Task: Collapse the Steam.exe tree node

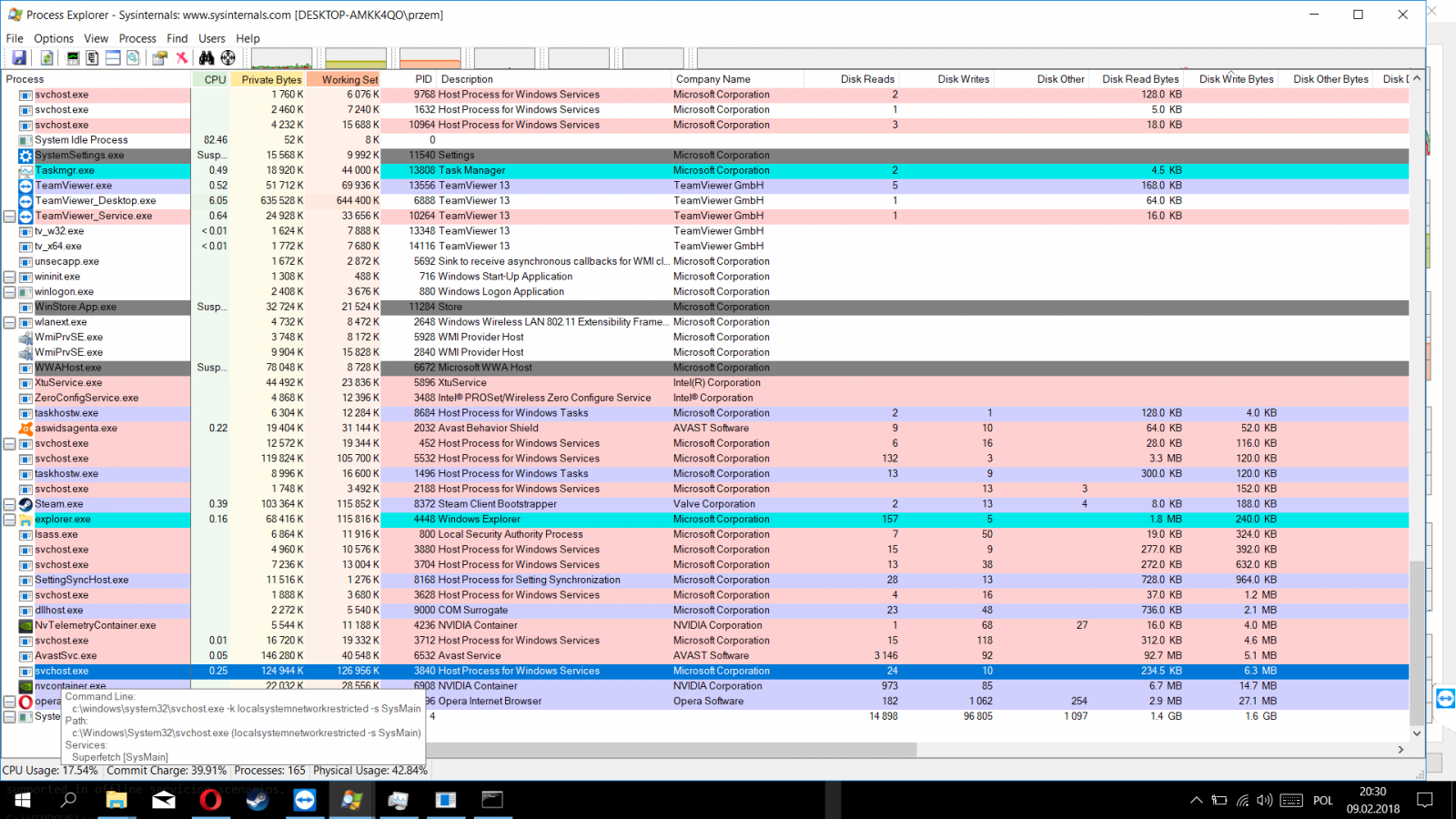Action: 9,504
